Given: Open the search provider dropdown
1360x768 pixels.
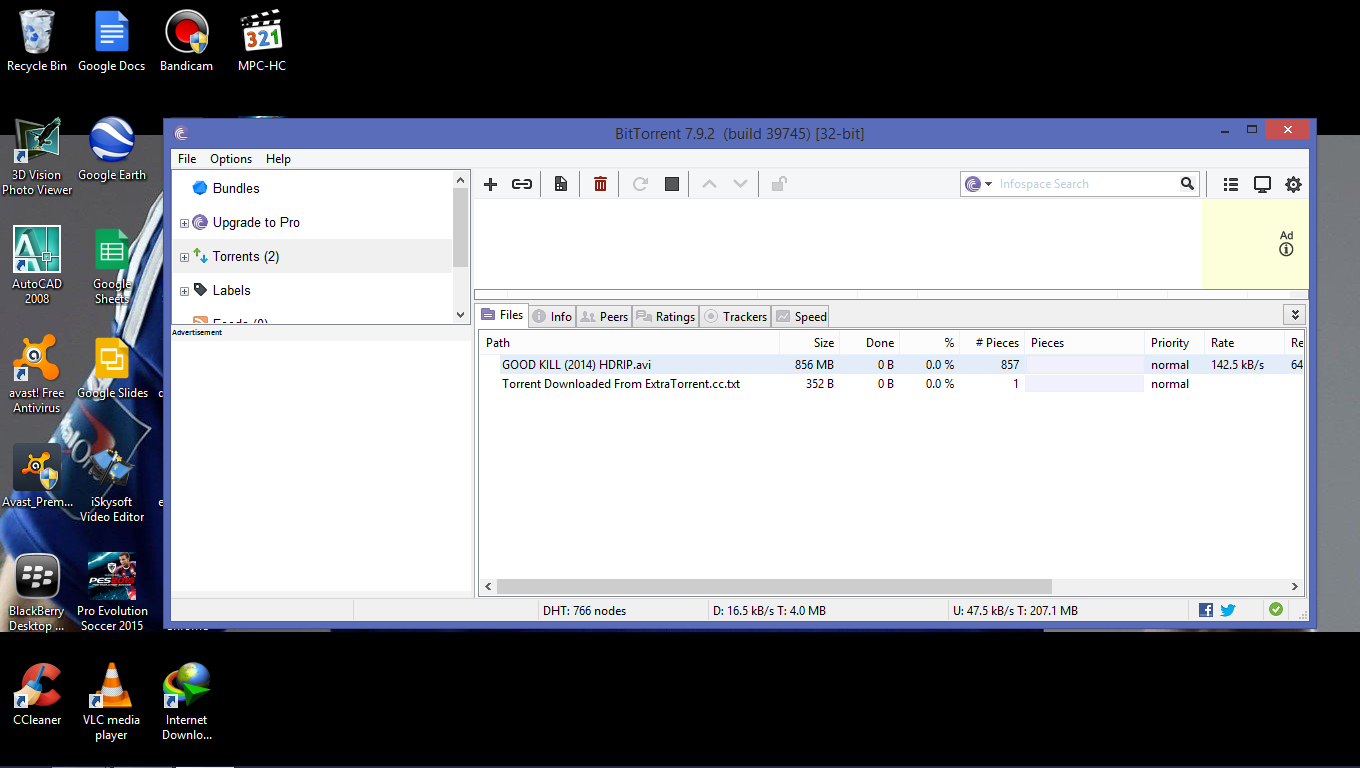Looking at the screenshot, I should (989, 184).
